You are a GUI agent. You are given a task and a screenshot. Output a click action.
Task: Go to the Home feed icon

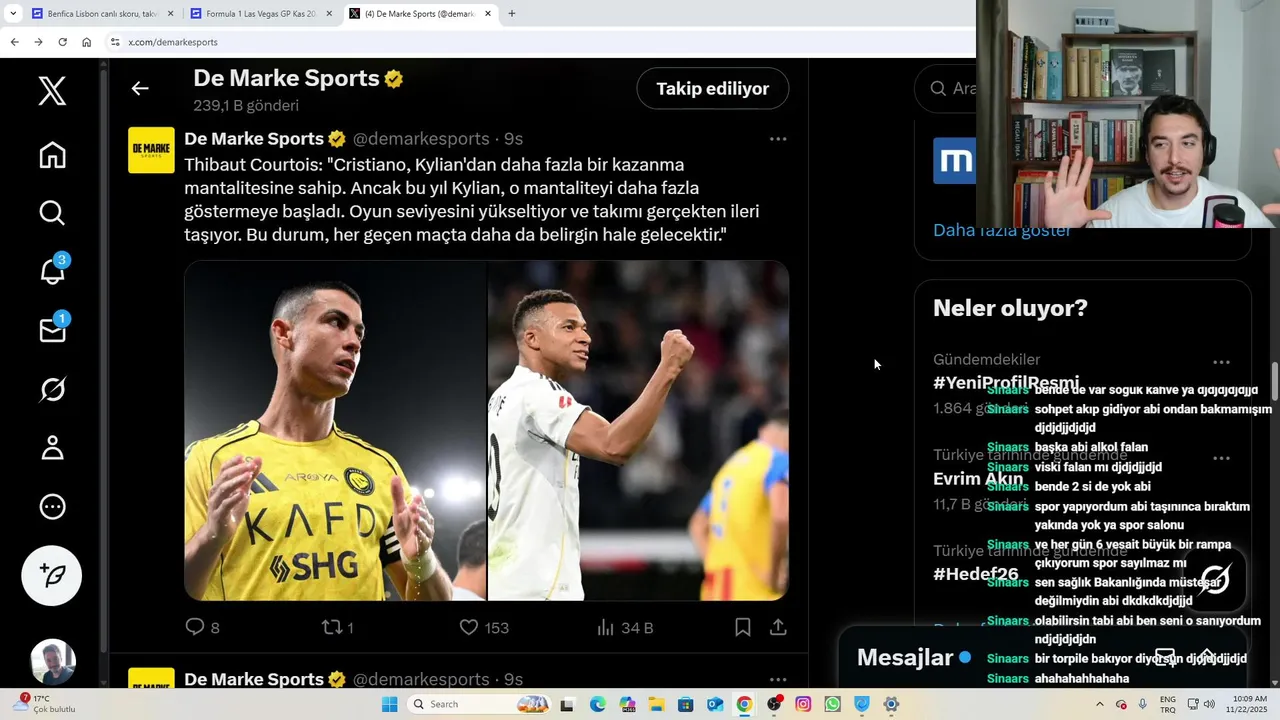[x=52, y=155]
